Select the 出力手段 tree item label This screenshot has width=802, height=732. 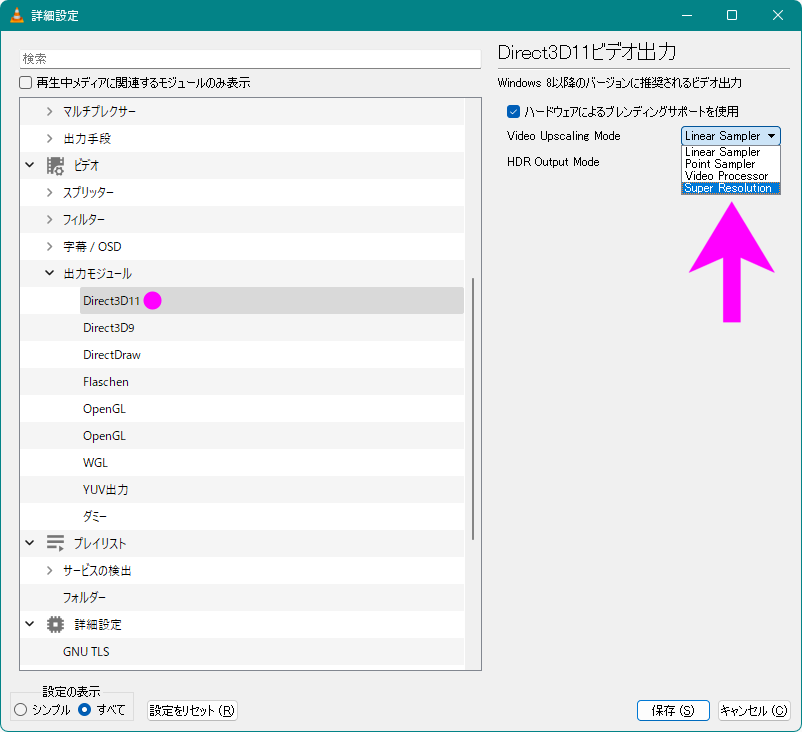click(87, 139)
